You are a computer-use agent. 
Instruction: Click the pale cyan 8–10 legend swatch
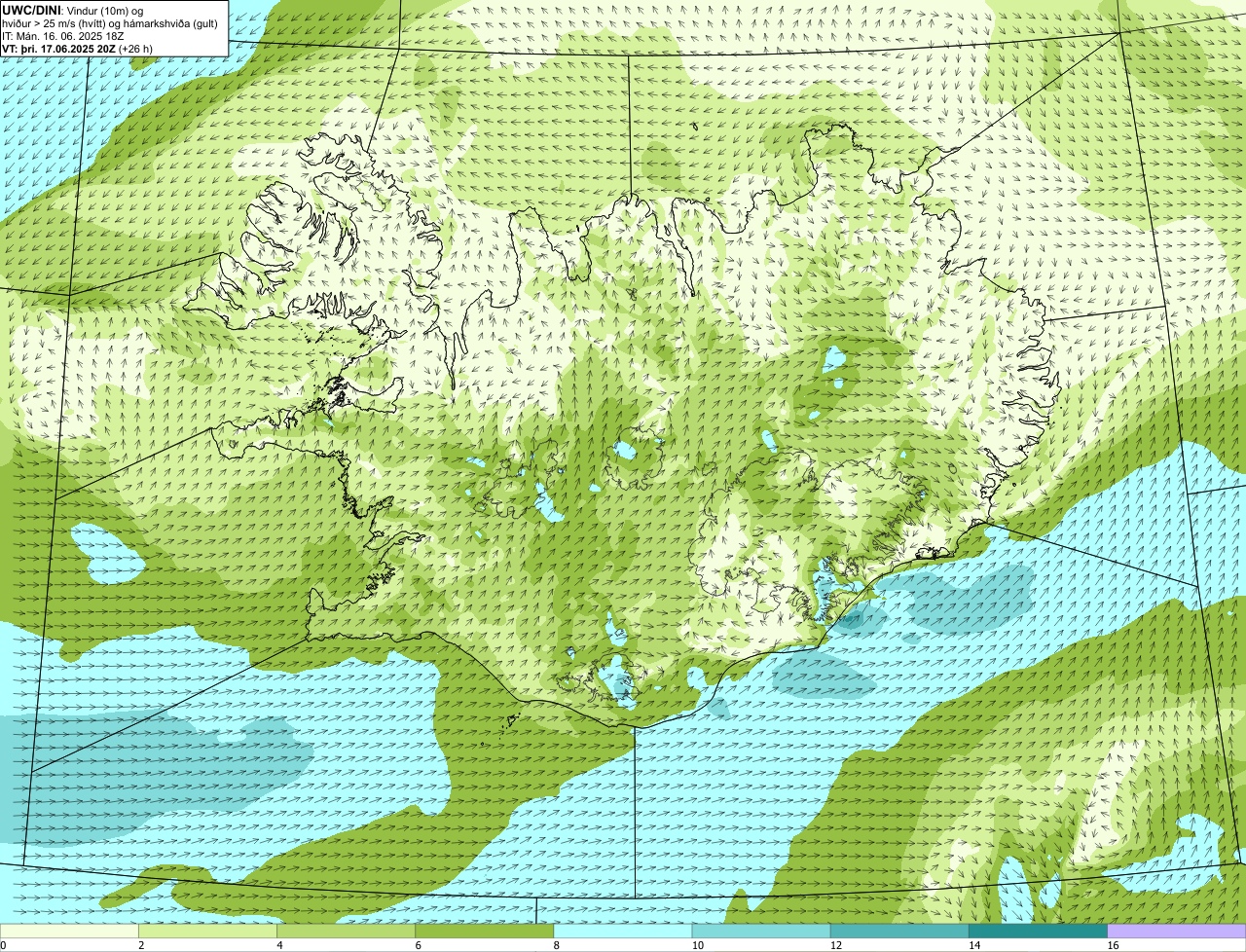(623, 931)
